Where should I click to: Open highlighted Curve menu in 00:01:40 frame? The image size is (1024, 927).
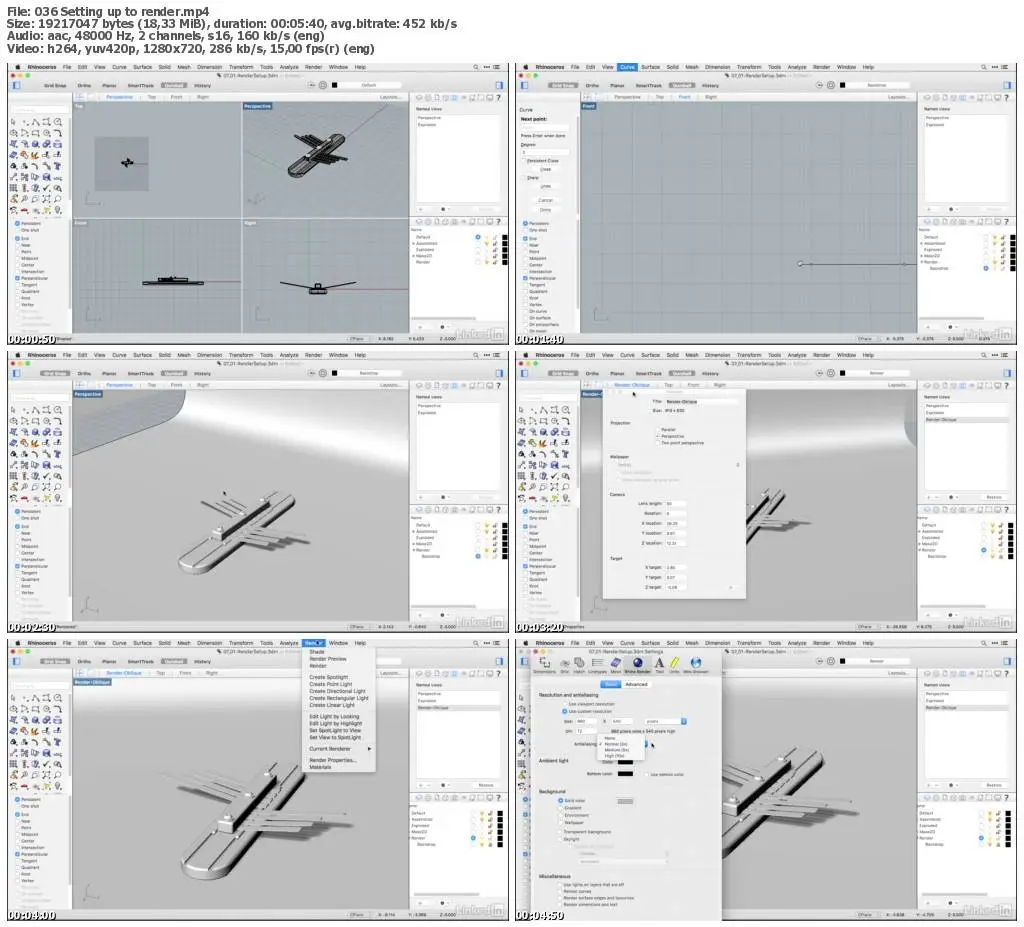click(627, 67)
